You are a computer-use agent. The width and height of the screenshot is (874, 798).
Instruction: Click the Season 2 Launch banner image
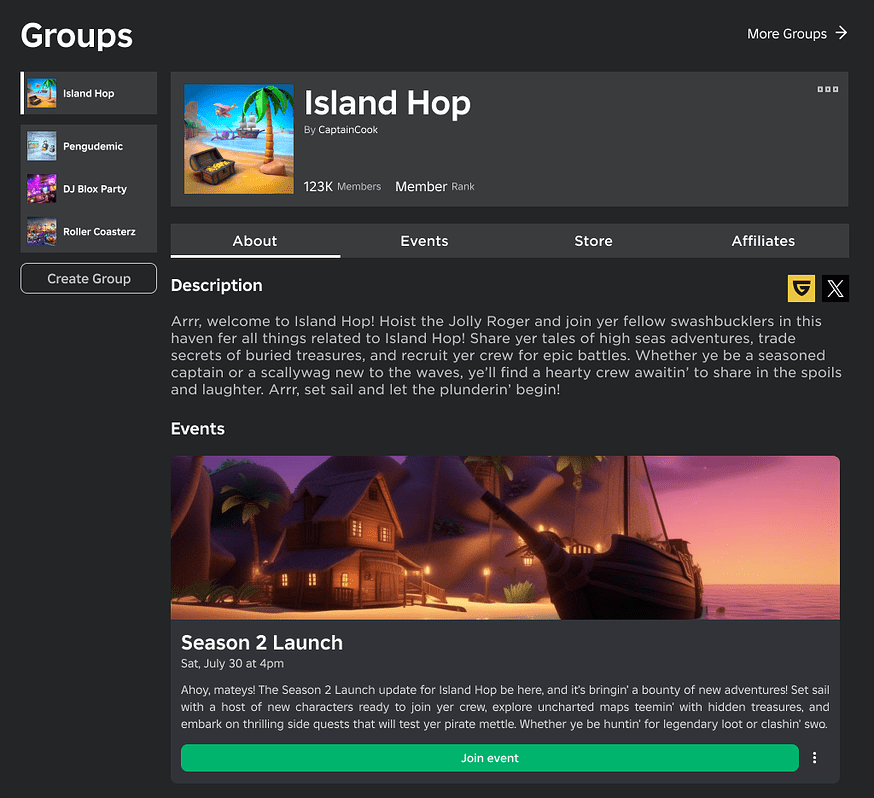(x=505, y=537)
